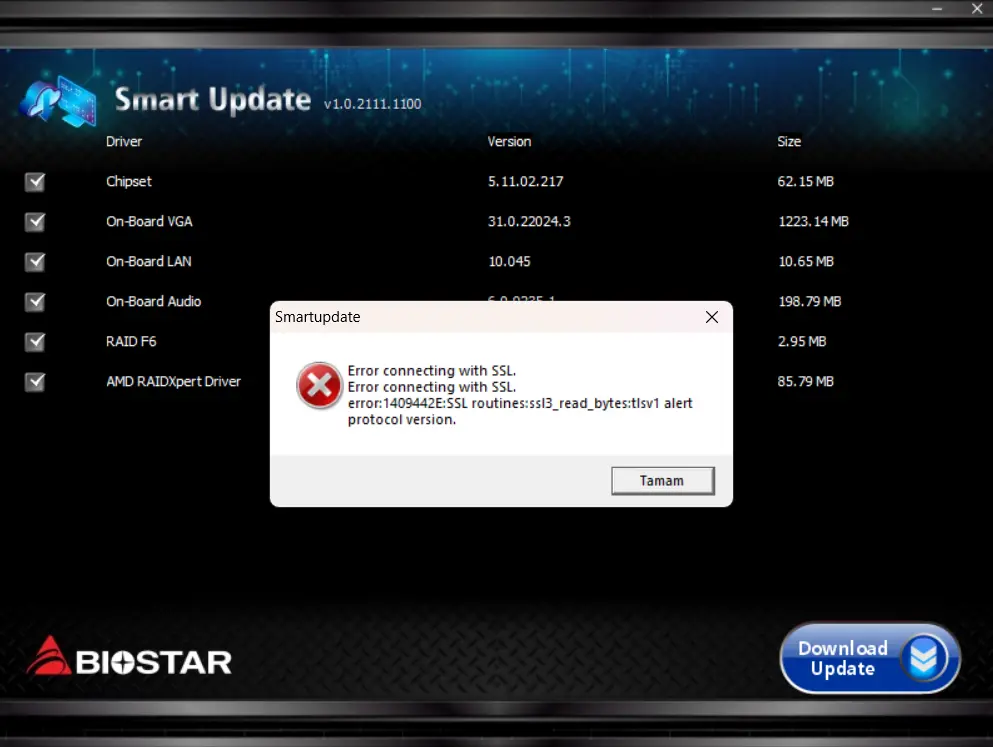Click the Download Update button
993x747 pixels.
pos(870,658)
